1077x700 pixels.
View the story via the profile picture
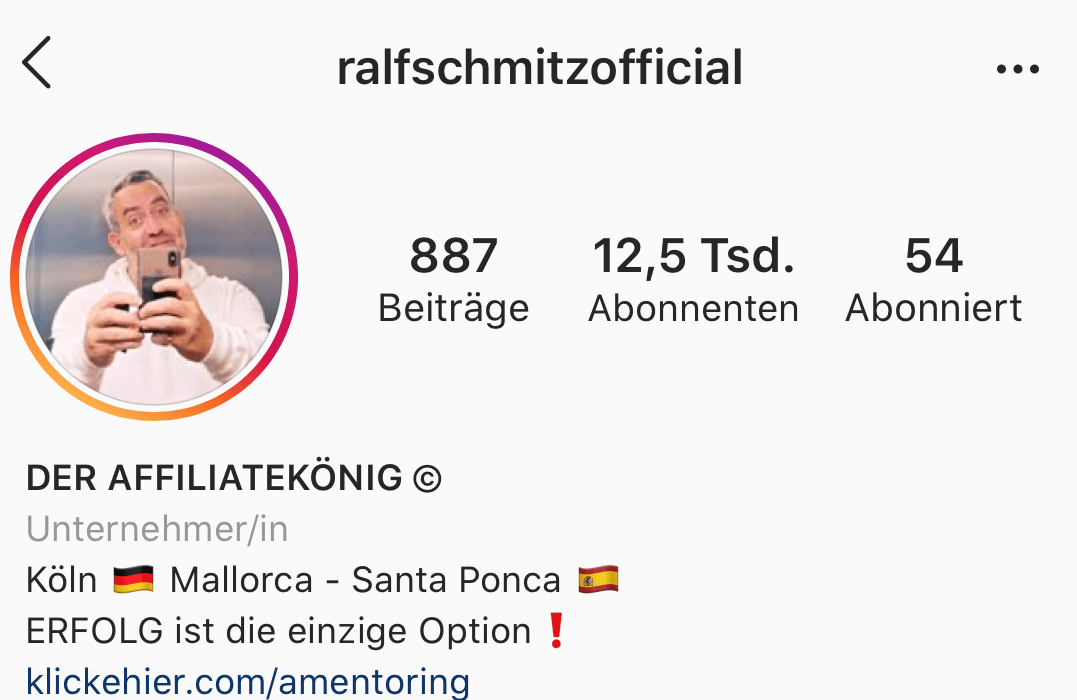tap(154, 277)
